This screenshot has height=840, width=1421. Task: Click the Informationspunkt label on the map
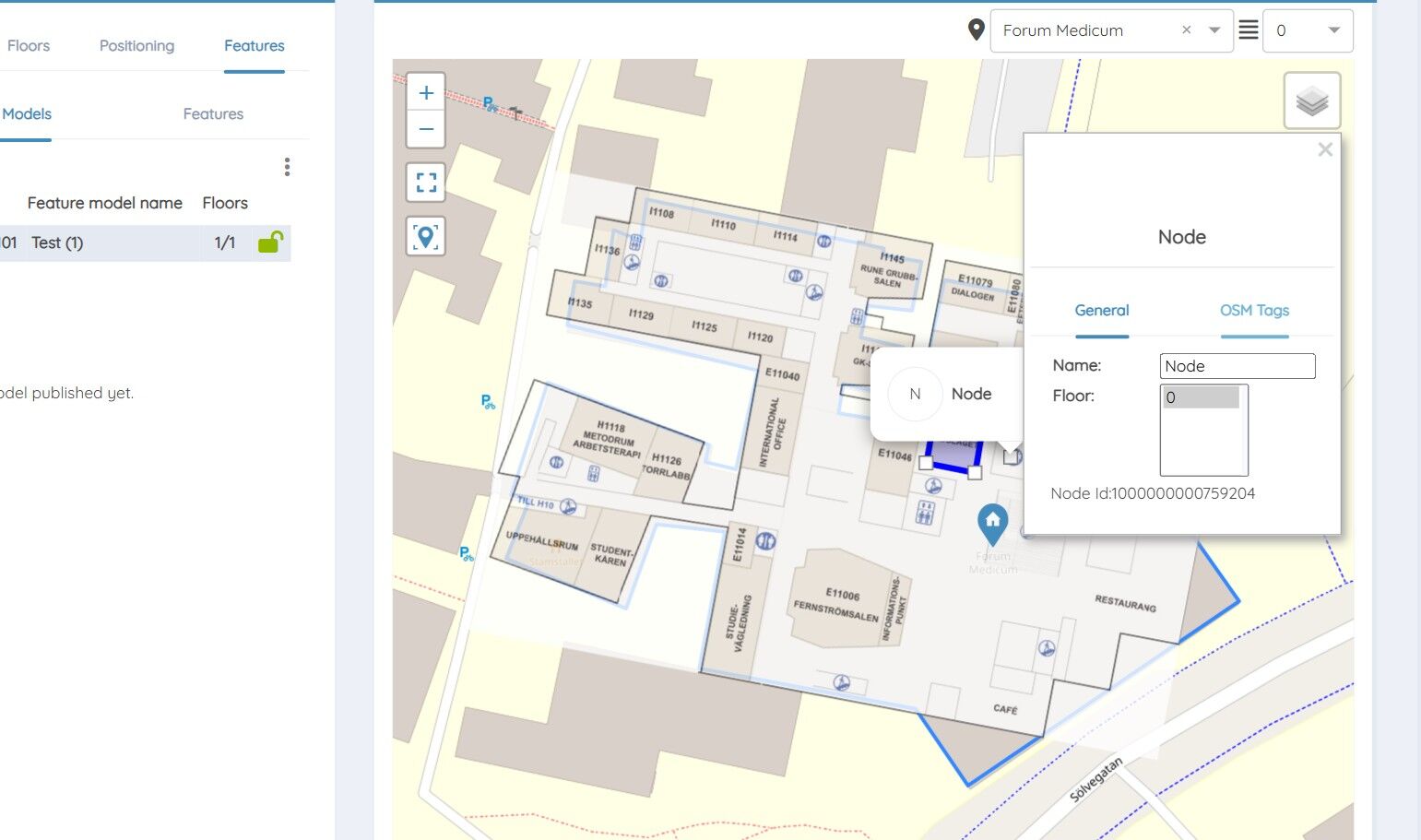(894, 608)
